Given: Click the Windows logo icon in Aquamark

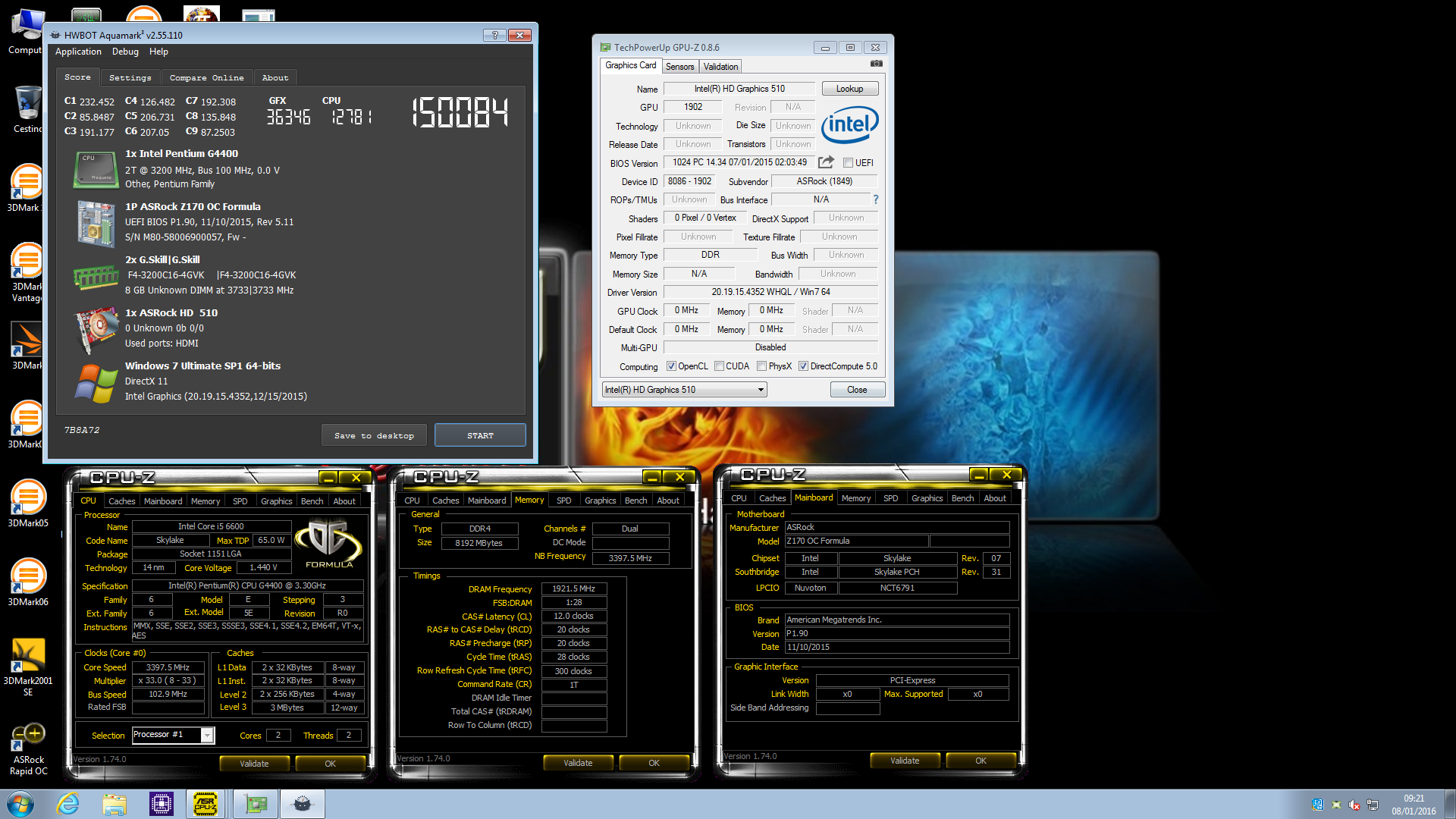Looking at the screenshot, I should click(96, 383).
